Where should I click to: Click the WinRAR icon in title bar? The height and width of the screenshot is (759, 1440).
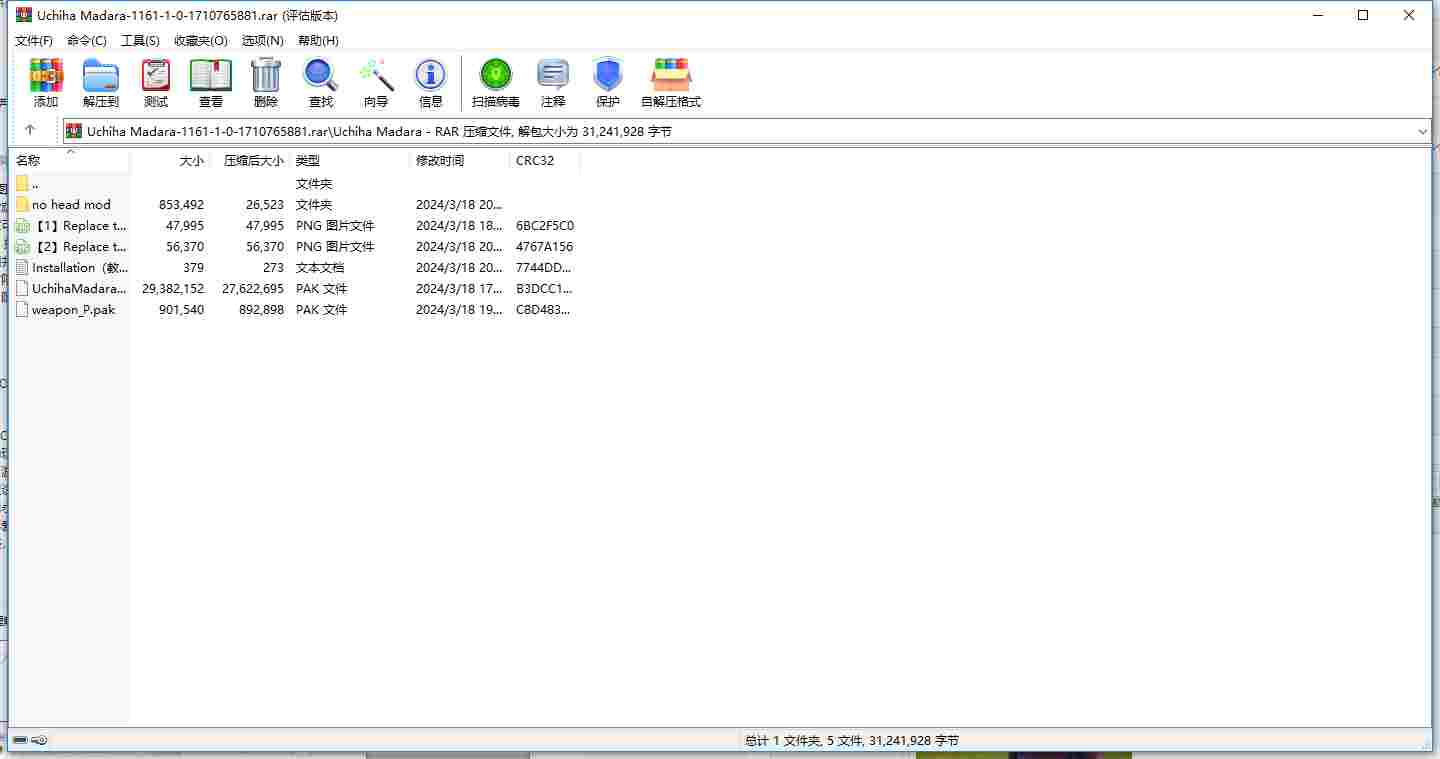point(24,15)
